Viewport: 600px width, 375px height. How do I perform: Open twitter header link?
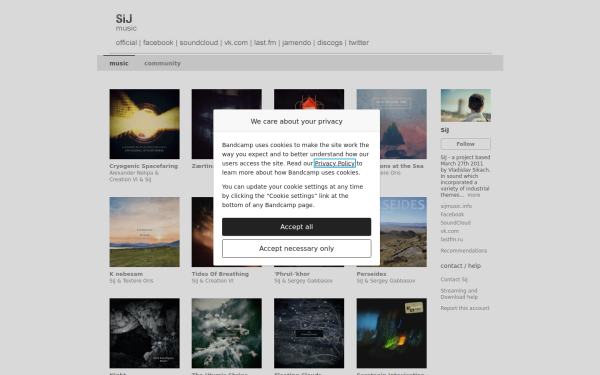coord(359,42)
